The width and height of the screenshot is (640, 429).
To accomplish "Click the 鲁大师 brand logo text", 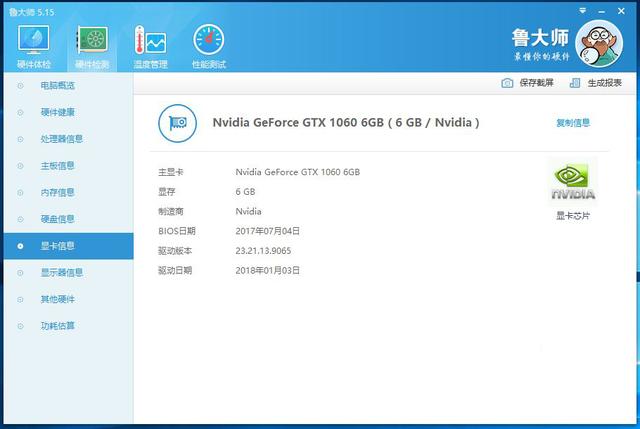I will 540,38.
